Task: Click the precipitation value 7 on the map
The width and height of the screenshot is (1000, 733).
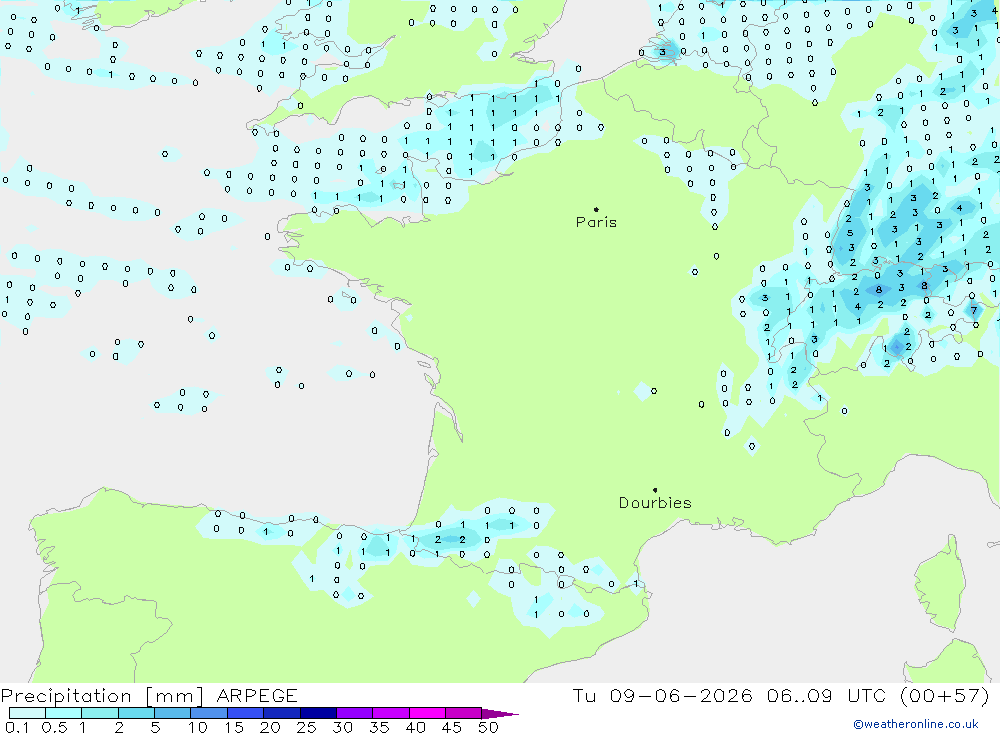Action: (x=974, y=311)
